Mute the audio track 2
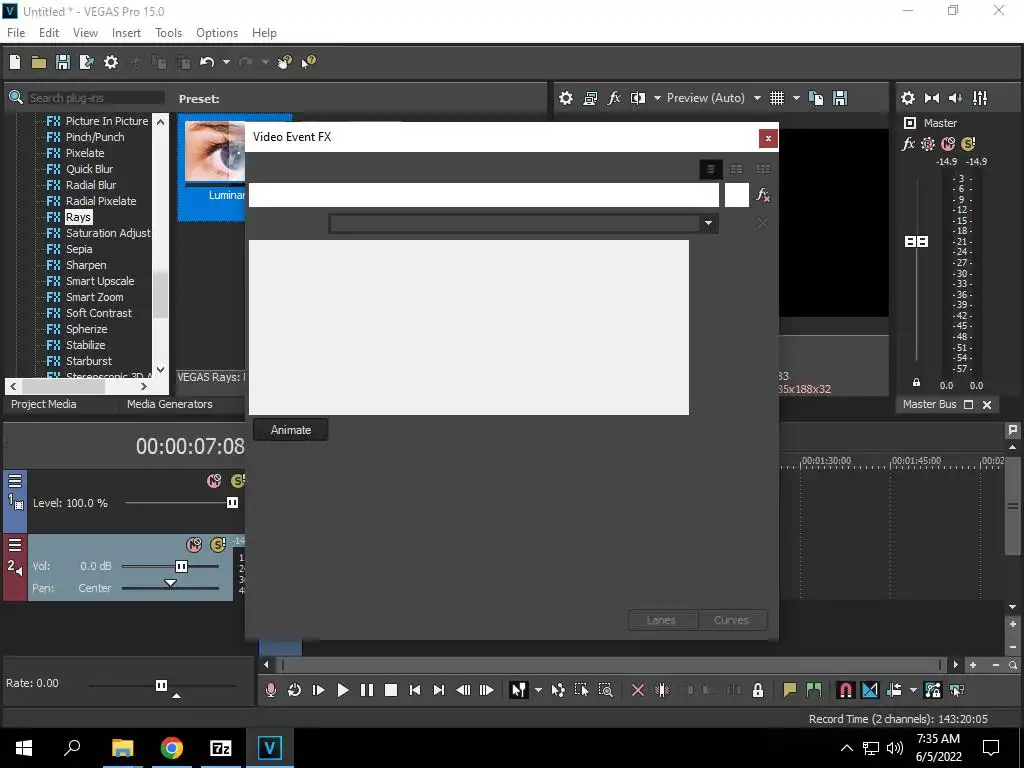The image size is (1024, 768). click(x=194, y=544)
